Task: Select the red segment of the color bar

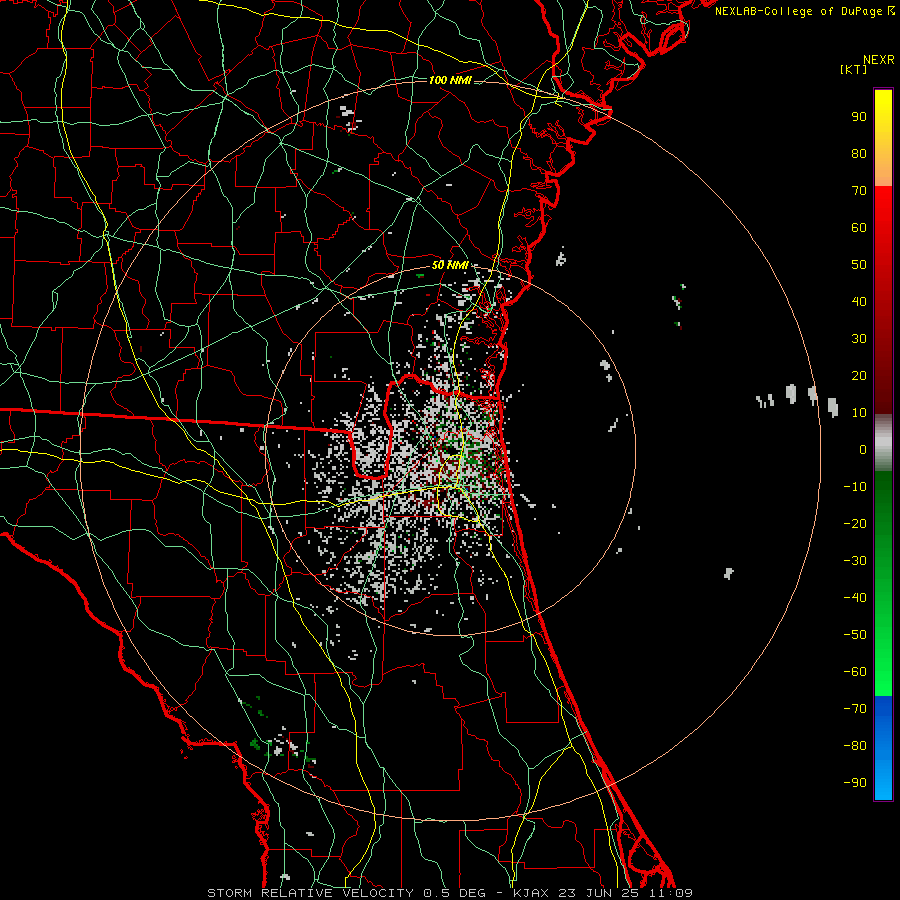Action: (x=883, y=300)
